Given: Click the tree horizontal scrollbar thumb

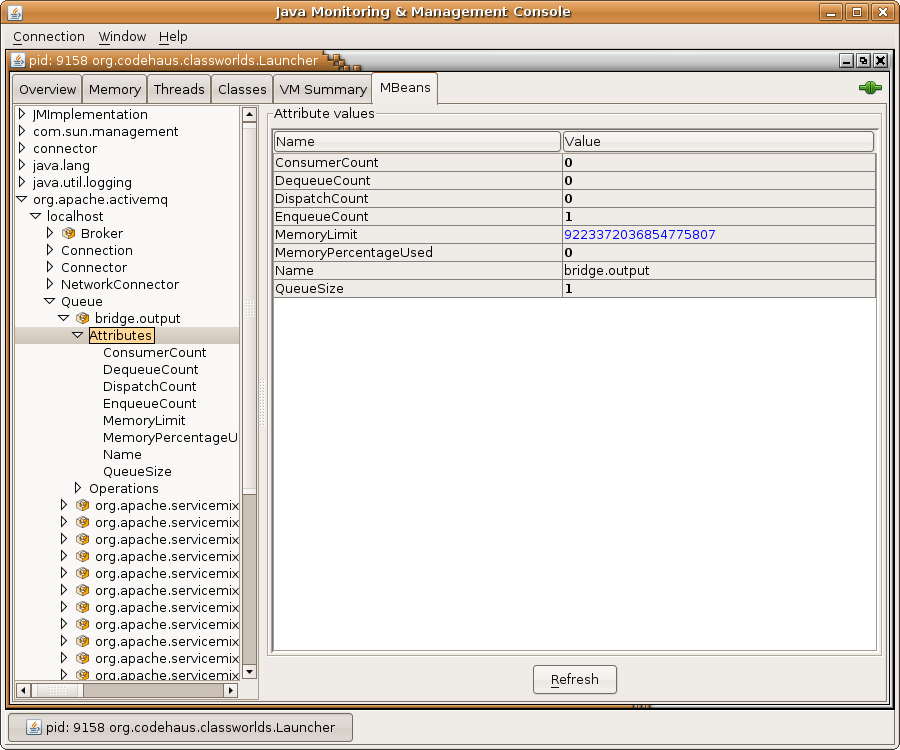Looking at the screenshot, I should 57,690.
